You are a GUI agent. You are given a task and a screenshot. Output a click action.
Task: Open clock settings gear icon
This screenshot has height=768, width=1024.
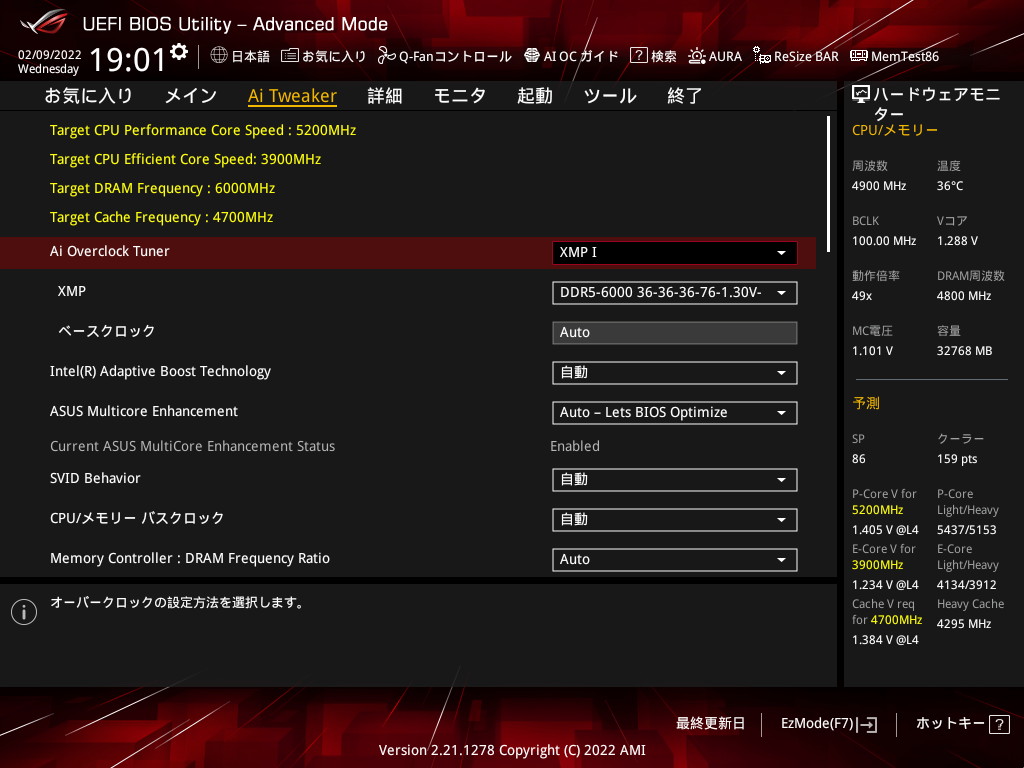pos(179,51)
